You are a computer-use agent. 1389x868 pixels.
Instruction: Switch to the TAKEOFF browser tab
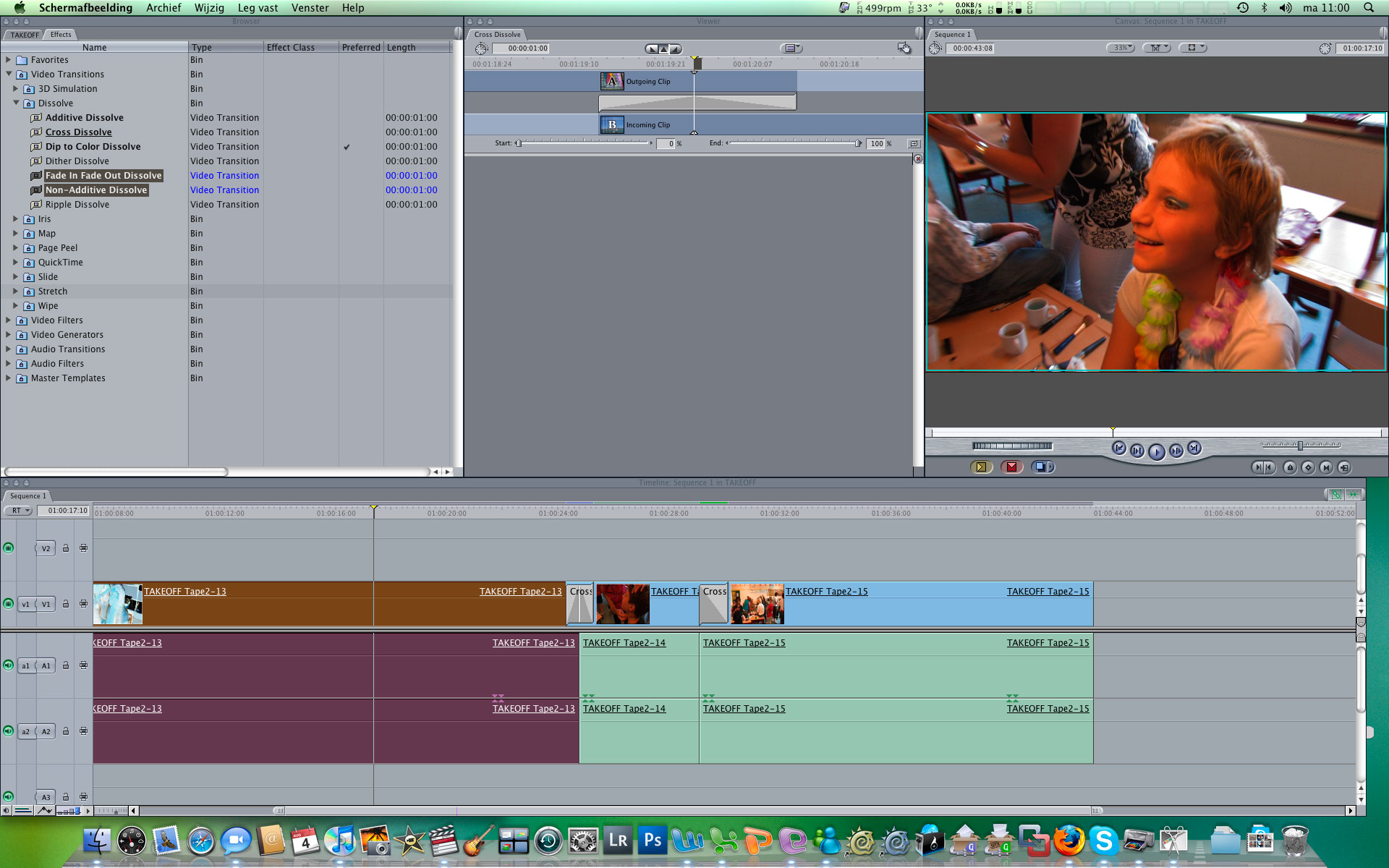(x=25, y=35)
